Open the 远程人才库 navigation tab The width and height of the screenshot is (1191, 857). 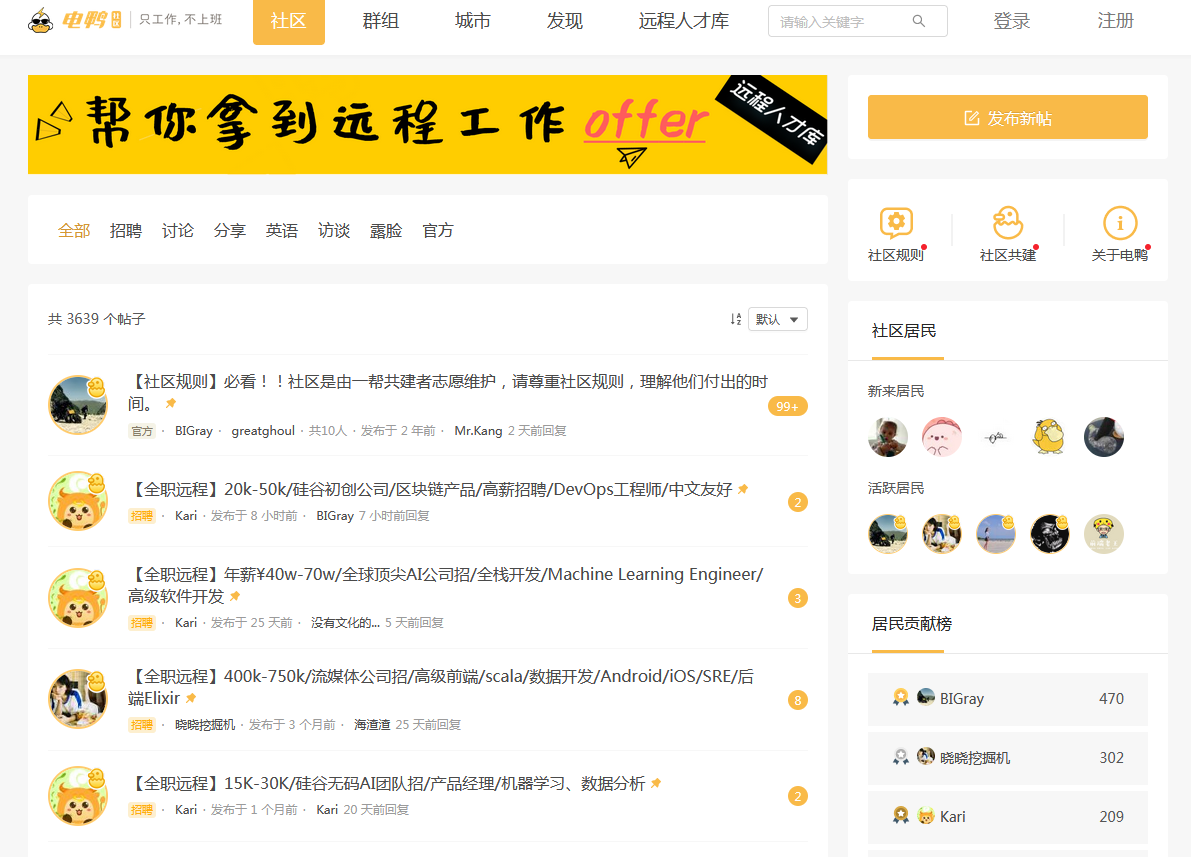pyautogui.click(x=684, y=21)
